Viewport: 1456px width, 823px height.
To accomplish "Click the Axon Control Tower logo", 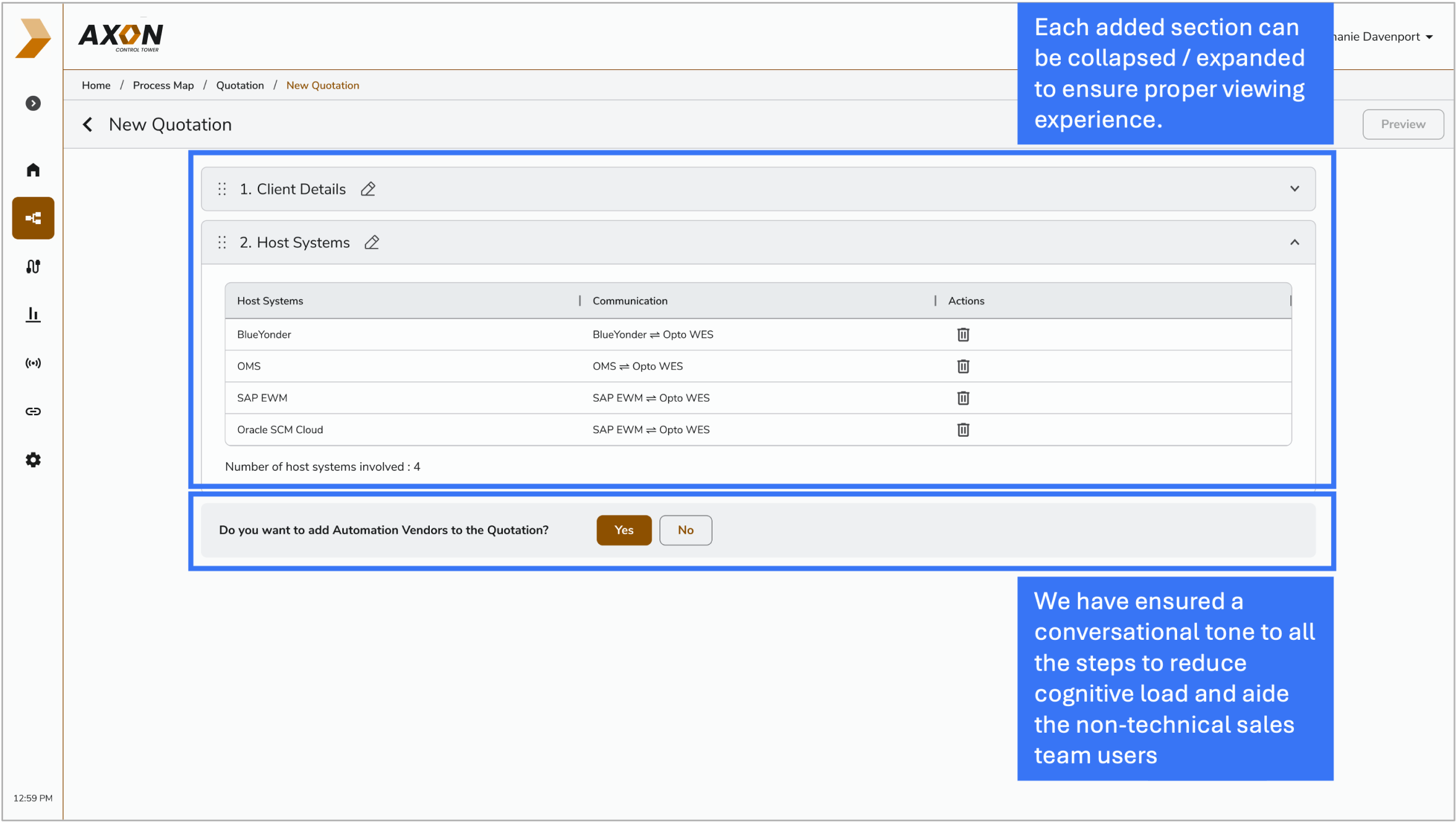I will pos(121,37).
